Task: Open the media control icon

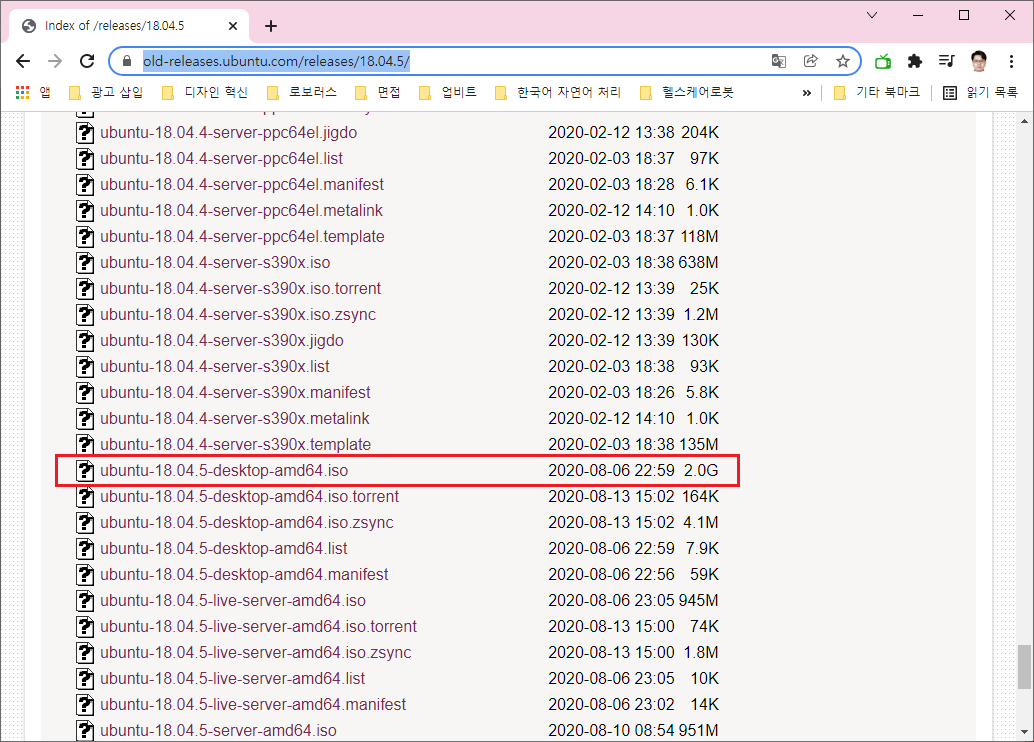Action: coord(947,61)
